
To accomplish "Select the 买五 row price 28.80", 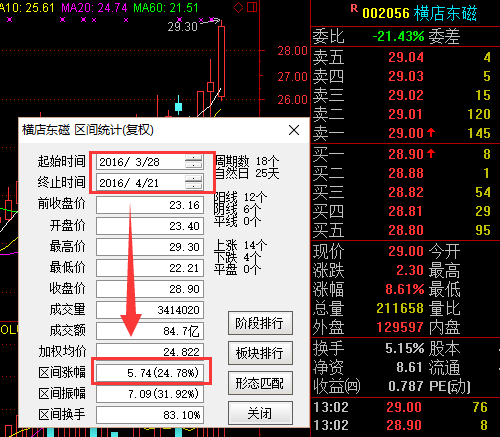I will click(406, 230).
